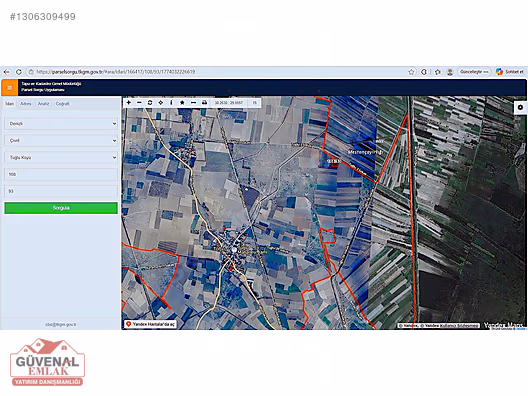Open the orange hamburger menu

(x=9, y=88)
